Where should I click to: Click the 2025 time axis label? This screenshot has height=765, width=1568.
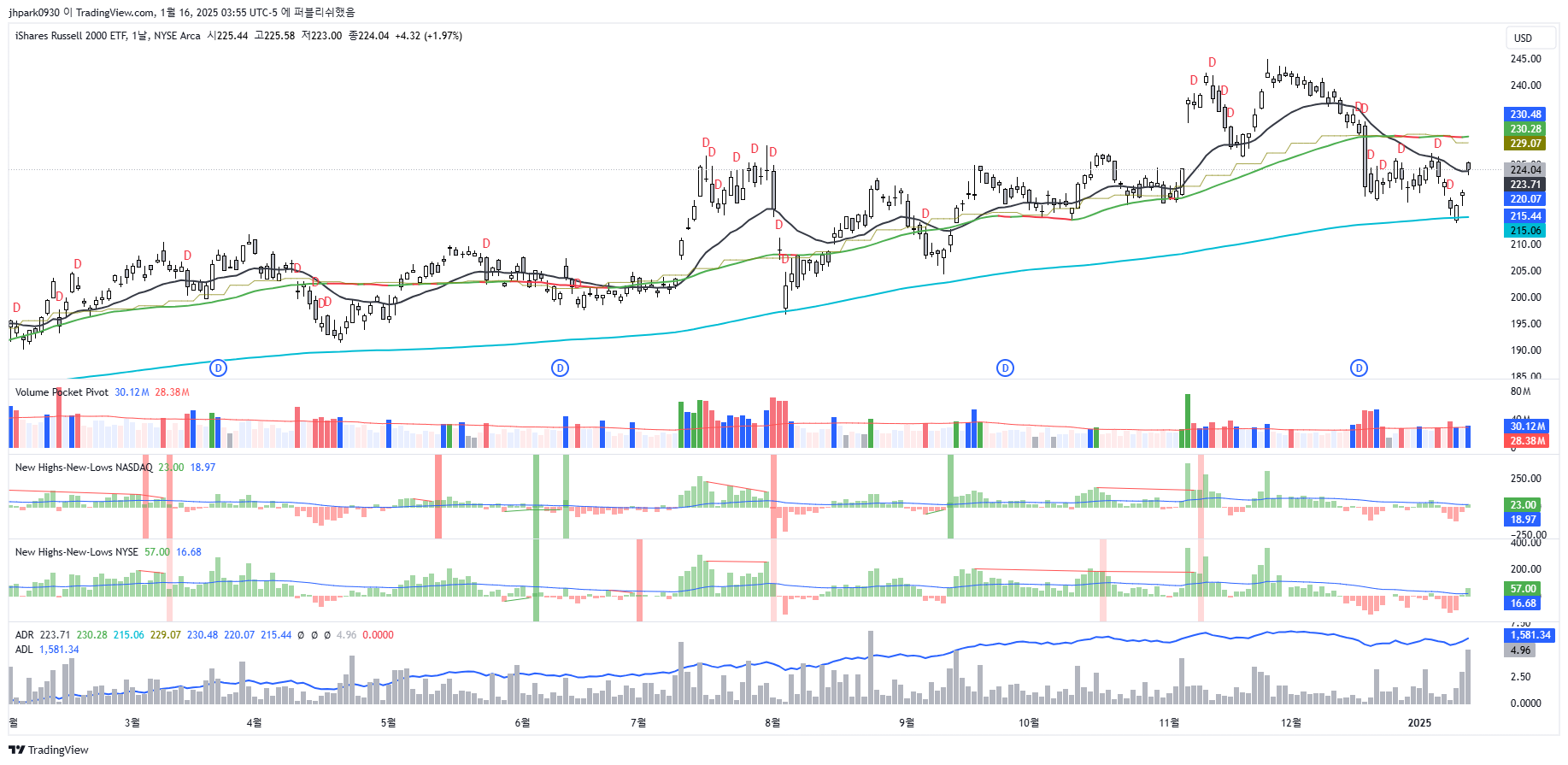pos(1419,723)
